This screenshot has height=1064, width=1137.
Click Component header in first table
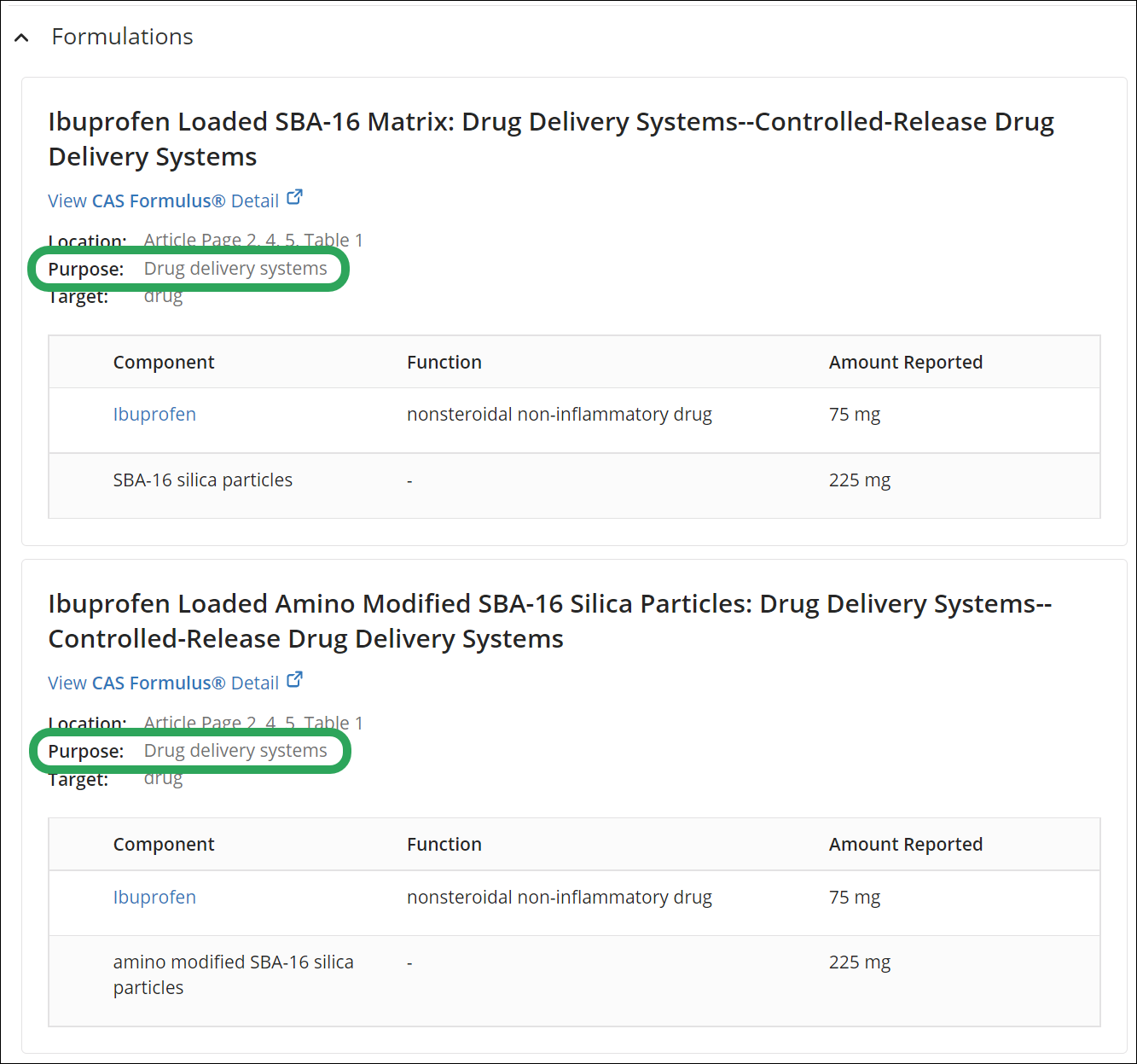coord(164,362)
